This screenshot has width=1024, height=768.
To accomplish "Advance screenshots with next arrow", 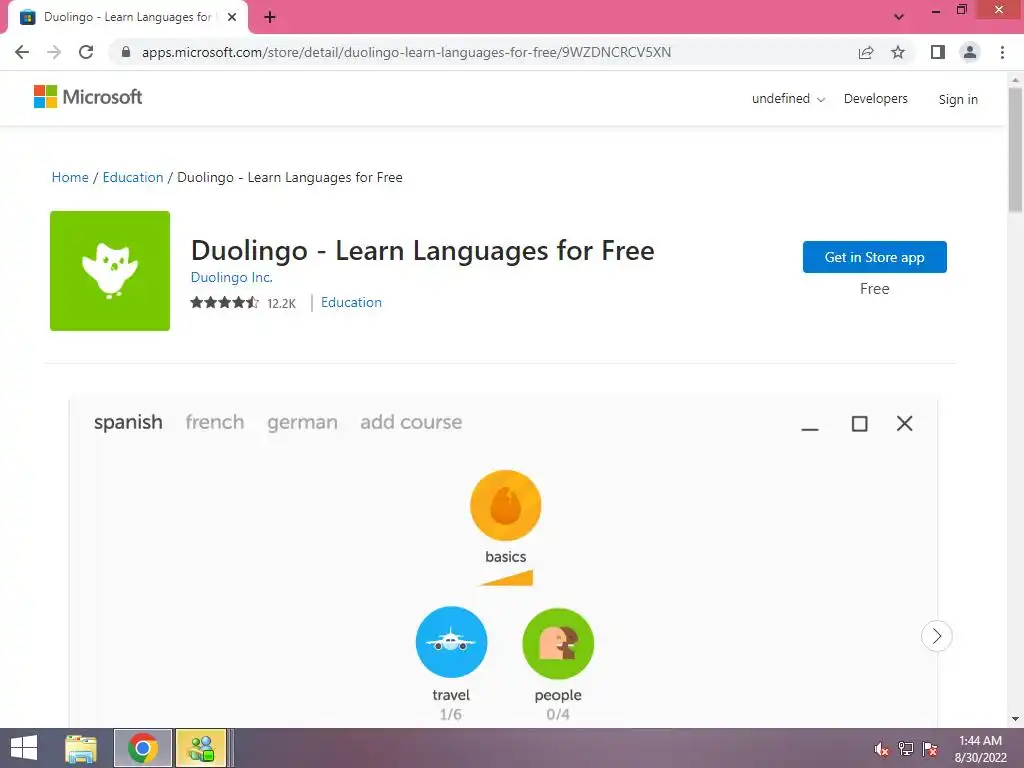I will pyautogui.click(x=936, y=635).
